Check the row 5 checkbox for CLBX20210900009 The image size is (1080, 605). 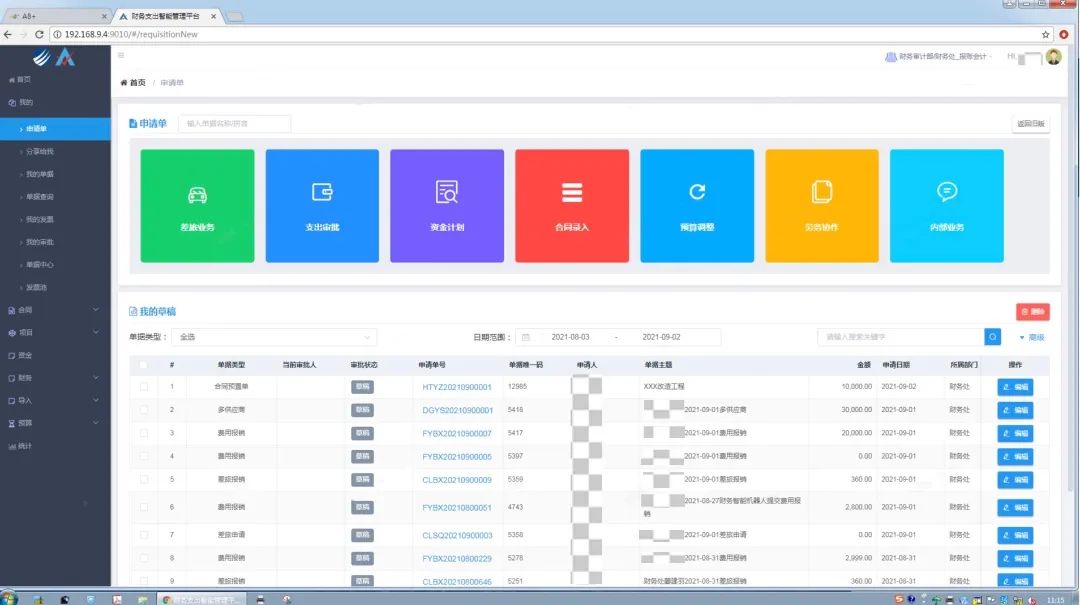click(143, 479)
